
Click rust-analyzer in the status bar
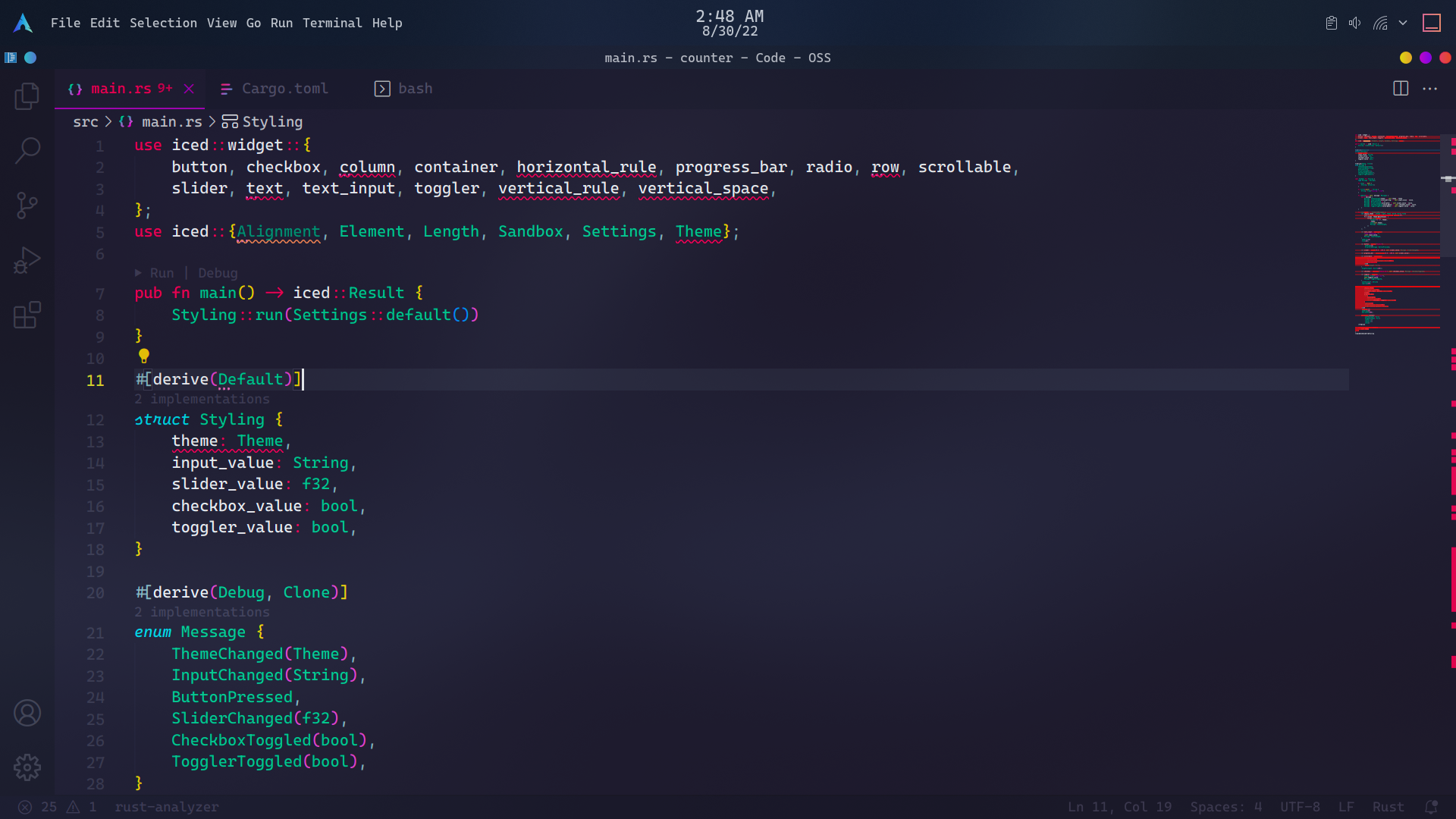[166, 807]
